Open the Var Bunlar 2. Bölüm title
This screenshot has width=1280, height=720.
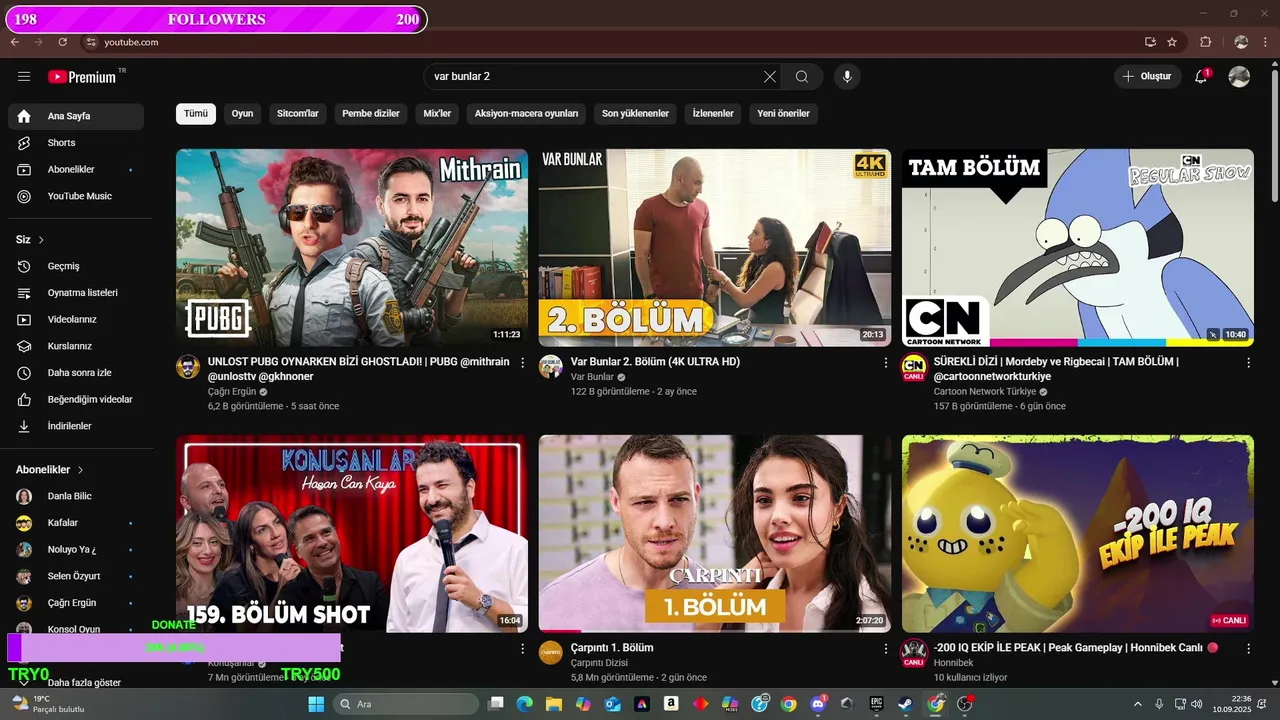655,362
